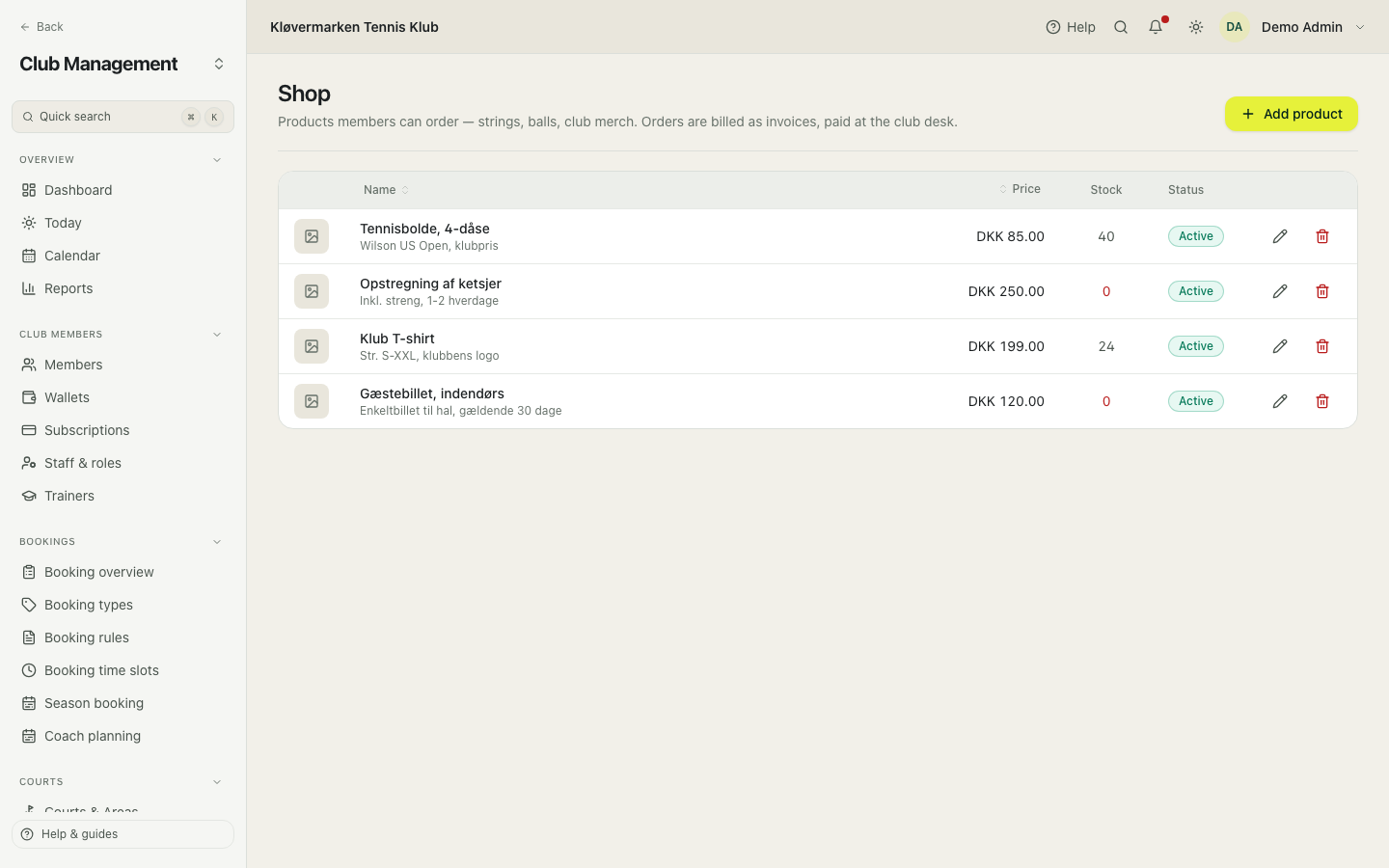Image resolution: width=1389 pixels, height=868 pixels.
Task: Open Coach planning
Action: click(123, 736)
